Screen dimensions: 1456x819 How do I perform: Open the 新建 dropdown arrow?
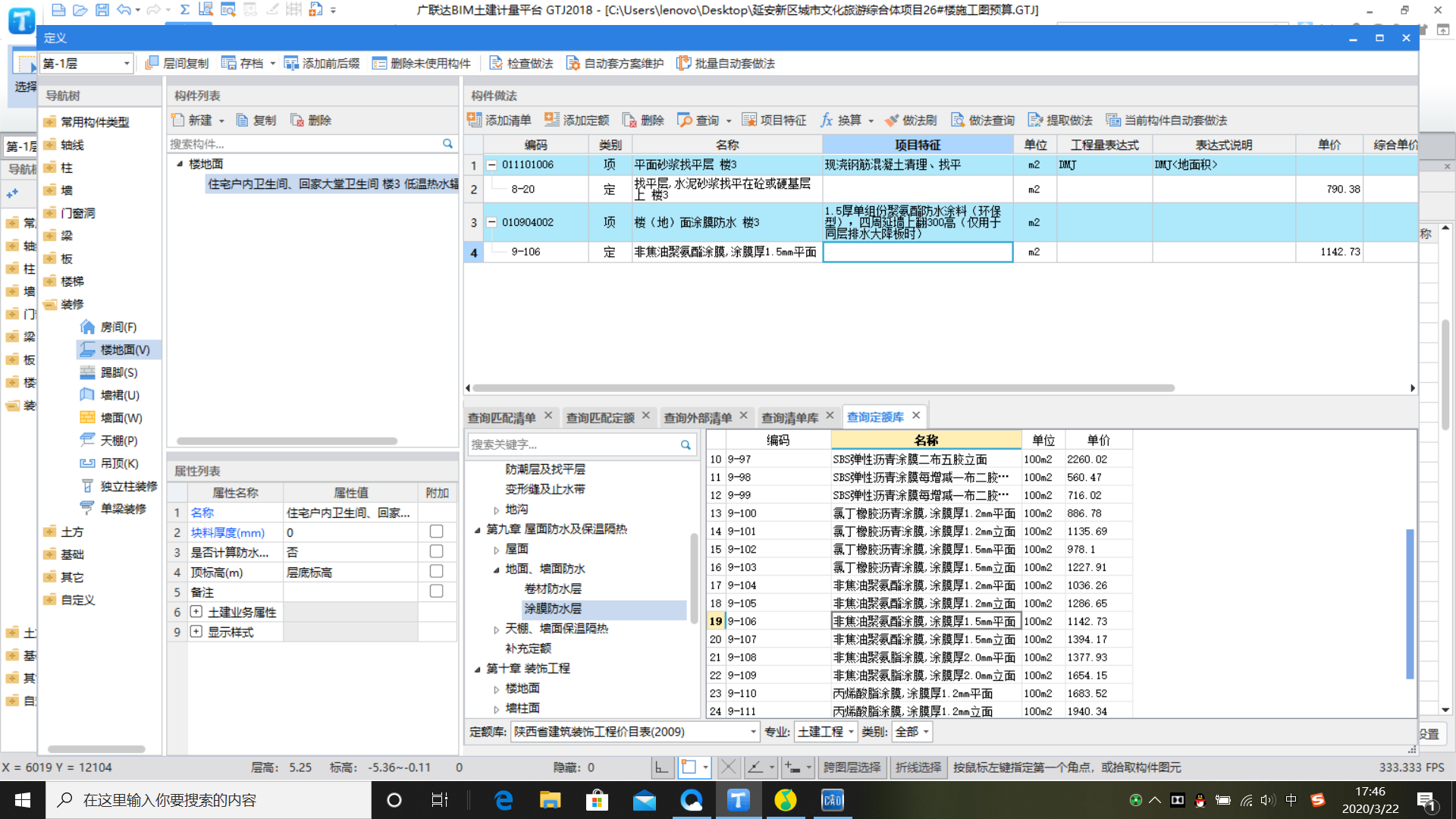coord(221,121)
